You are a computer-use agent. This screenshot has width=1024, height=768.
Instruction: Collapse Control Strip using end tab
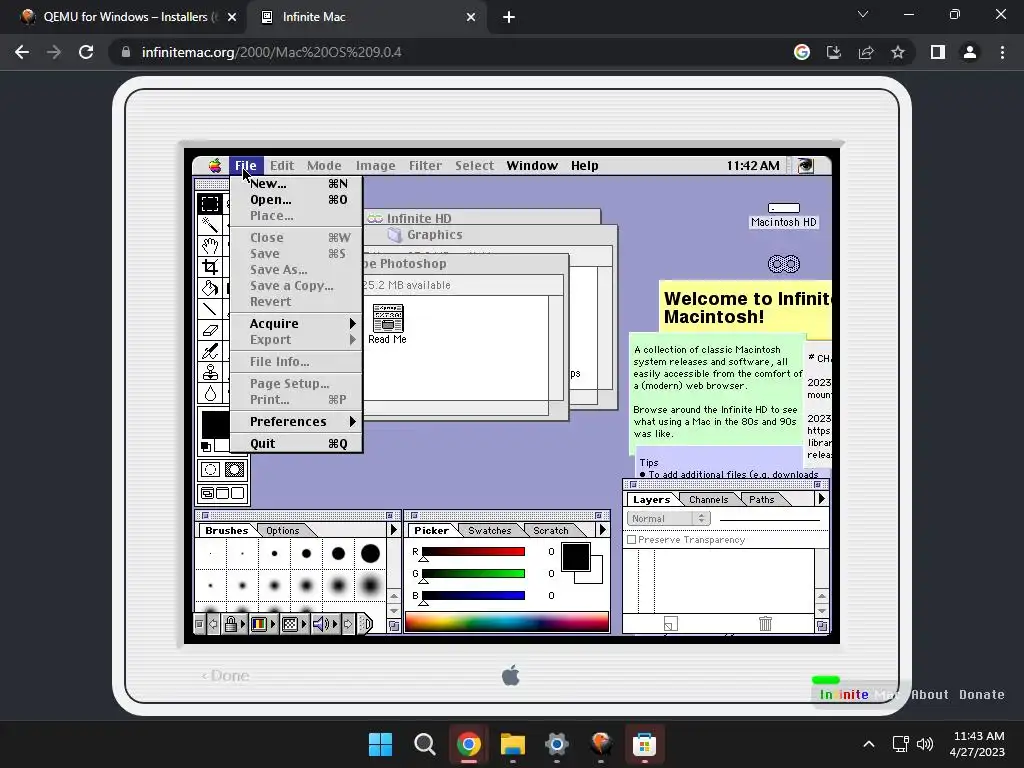365,624
